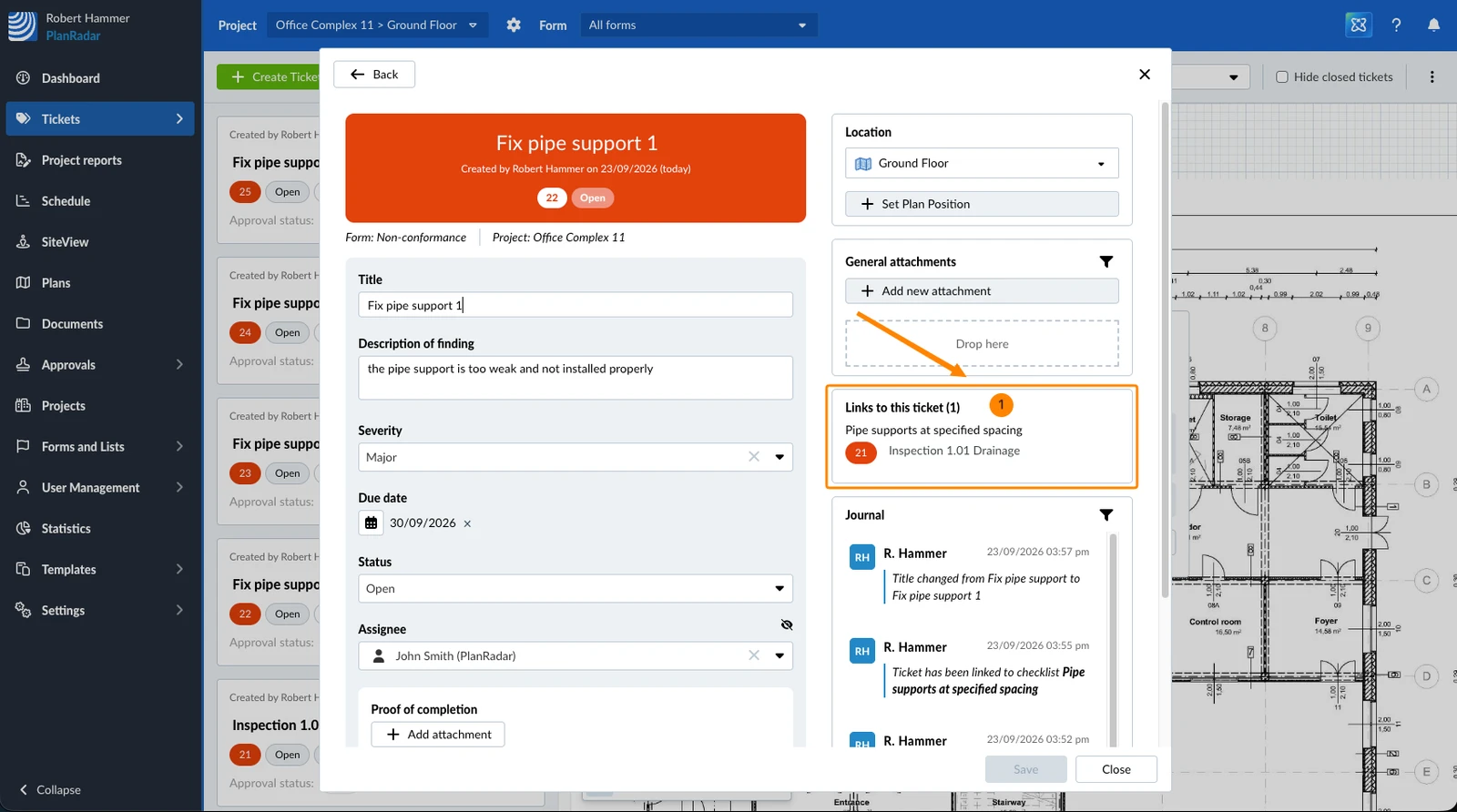Screen dimensions: 1457x812
Task: Click Add new attachment button
Action: point(982,291)
